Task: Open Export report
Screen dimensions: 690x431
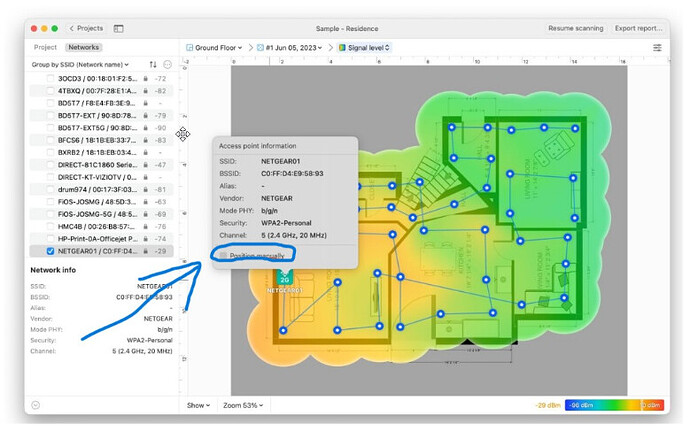Action: [638, 28]
